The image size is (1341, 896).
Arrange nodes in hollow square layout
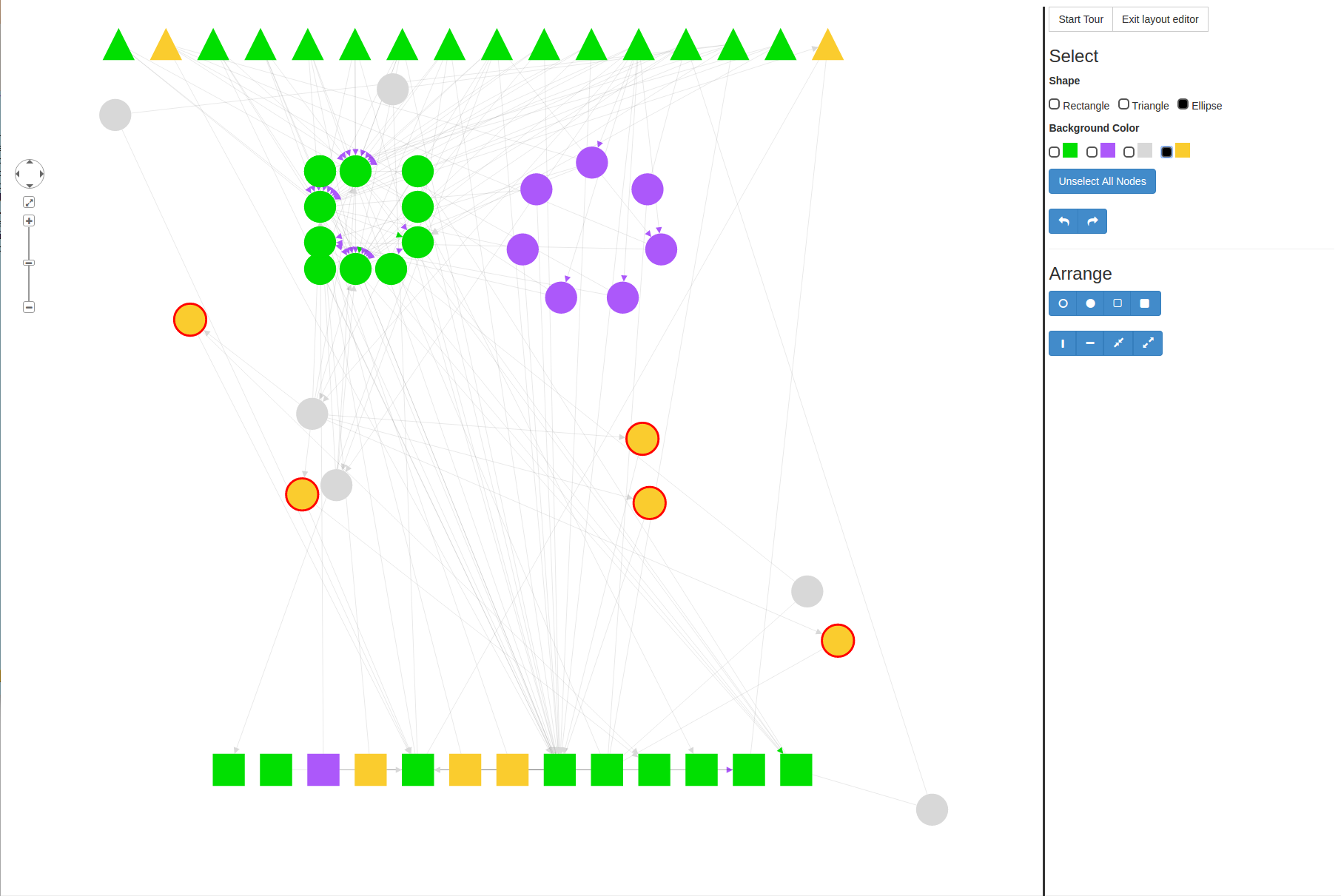click(x=1117, y=303)
